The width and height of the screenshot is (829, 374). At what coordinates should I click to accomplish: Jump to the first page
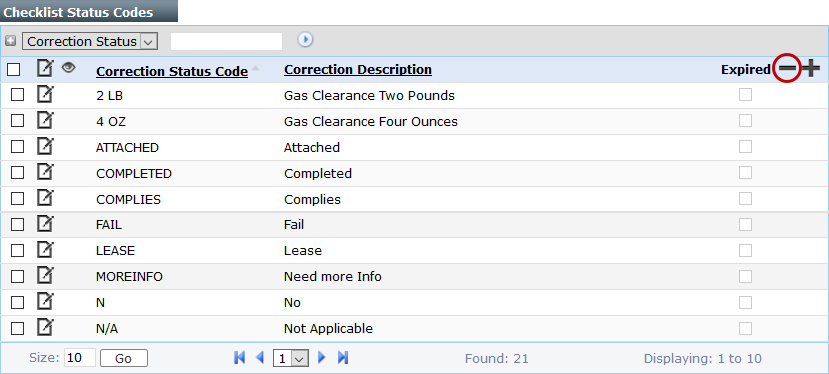(x=239, y=358)
